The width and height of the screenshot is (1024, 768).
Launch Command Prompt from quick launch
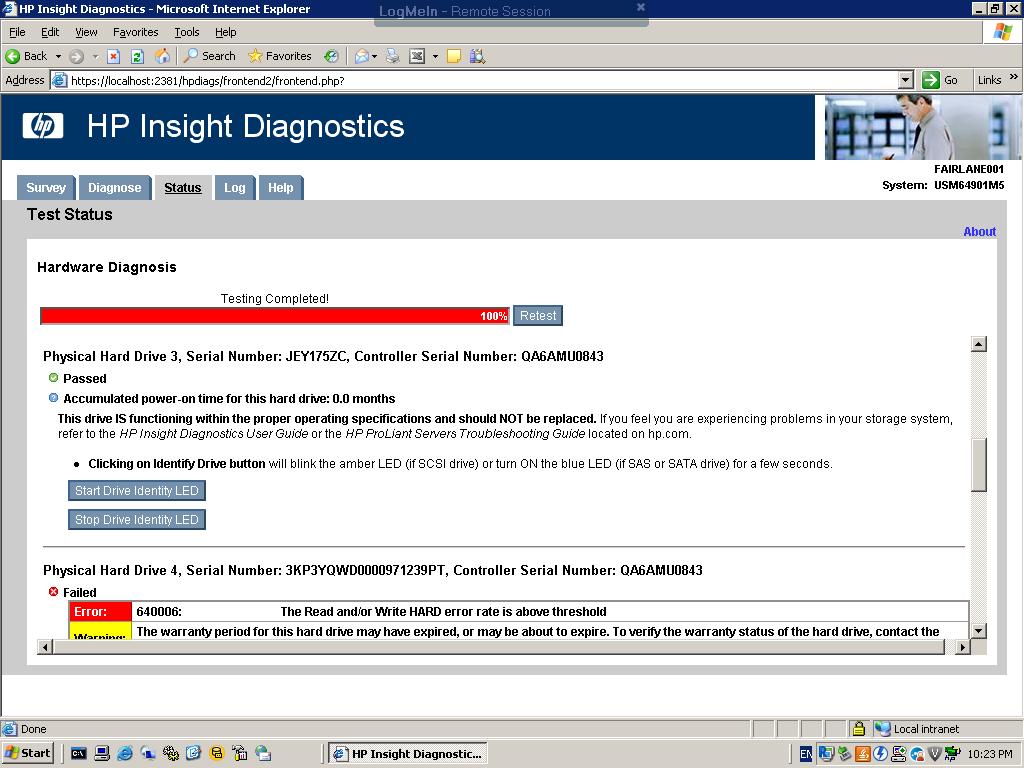pyautogui.click(x=79, y=753)
